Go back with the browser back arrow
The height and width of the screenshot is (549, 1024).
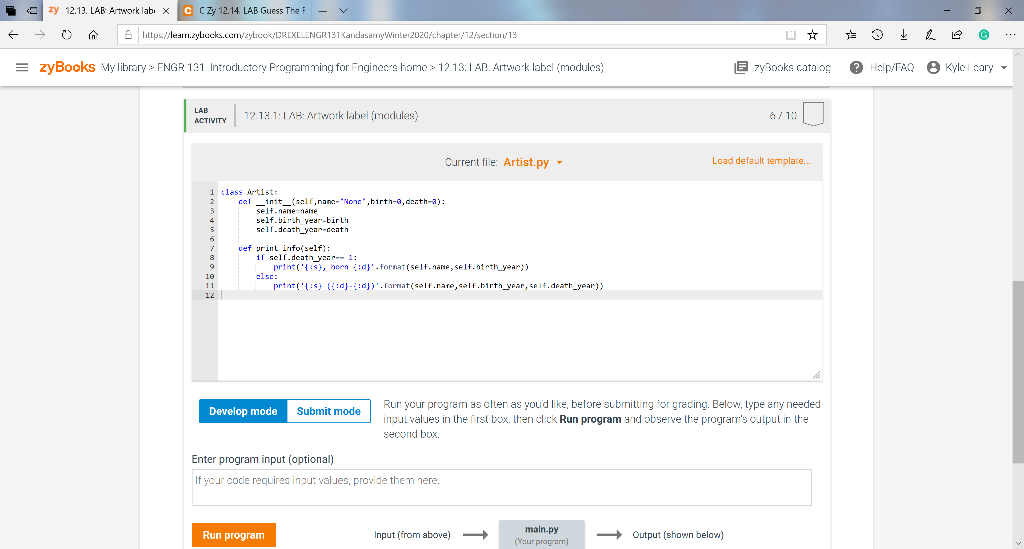[x=13, y=35]
